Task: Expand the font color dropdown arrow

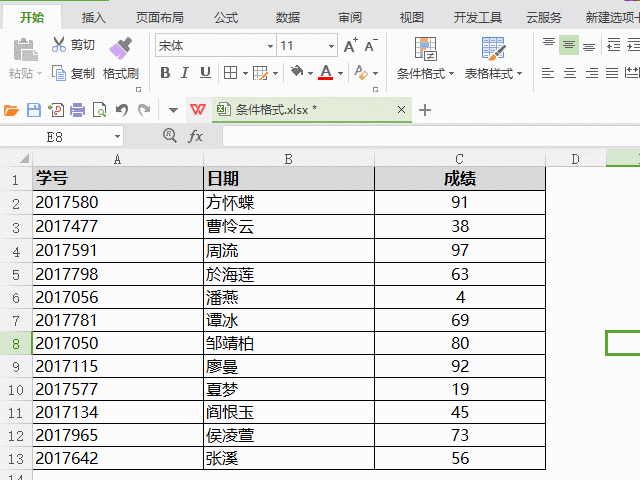Action: click(340, 73)
